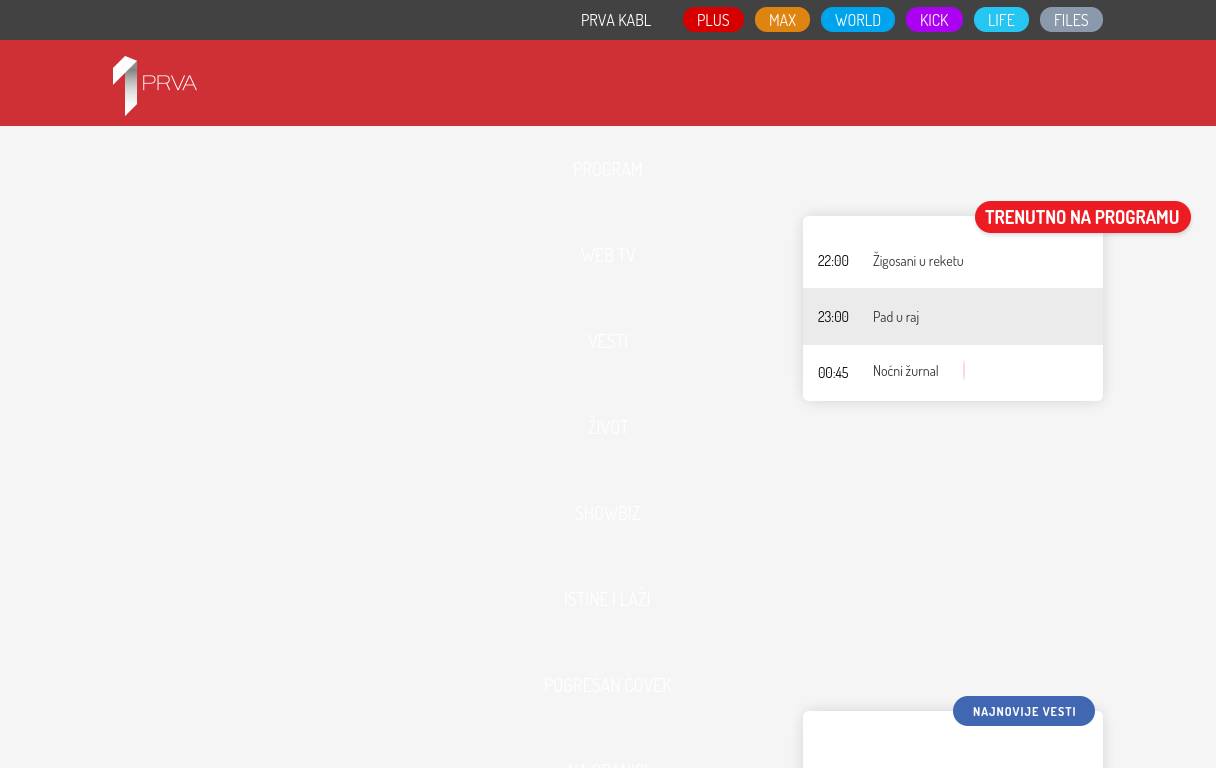
Task: Select the red PLUS channel button
Action: pos(713,20)
